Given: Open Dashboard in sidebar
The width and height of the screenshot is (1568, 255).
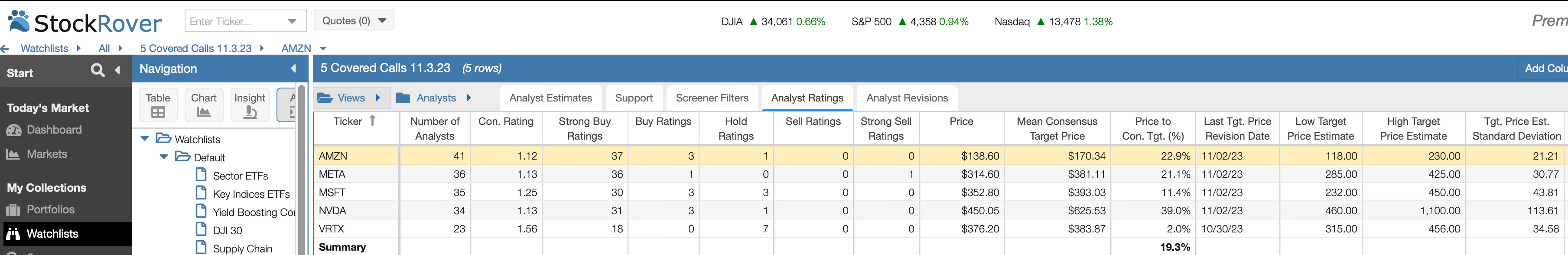Looking at the screenshot, I should (x=54, y=130).
